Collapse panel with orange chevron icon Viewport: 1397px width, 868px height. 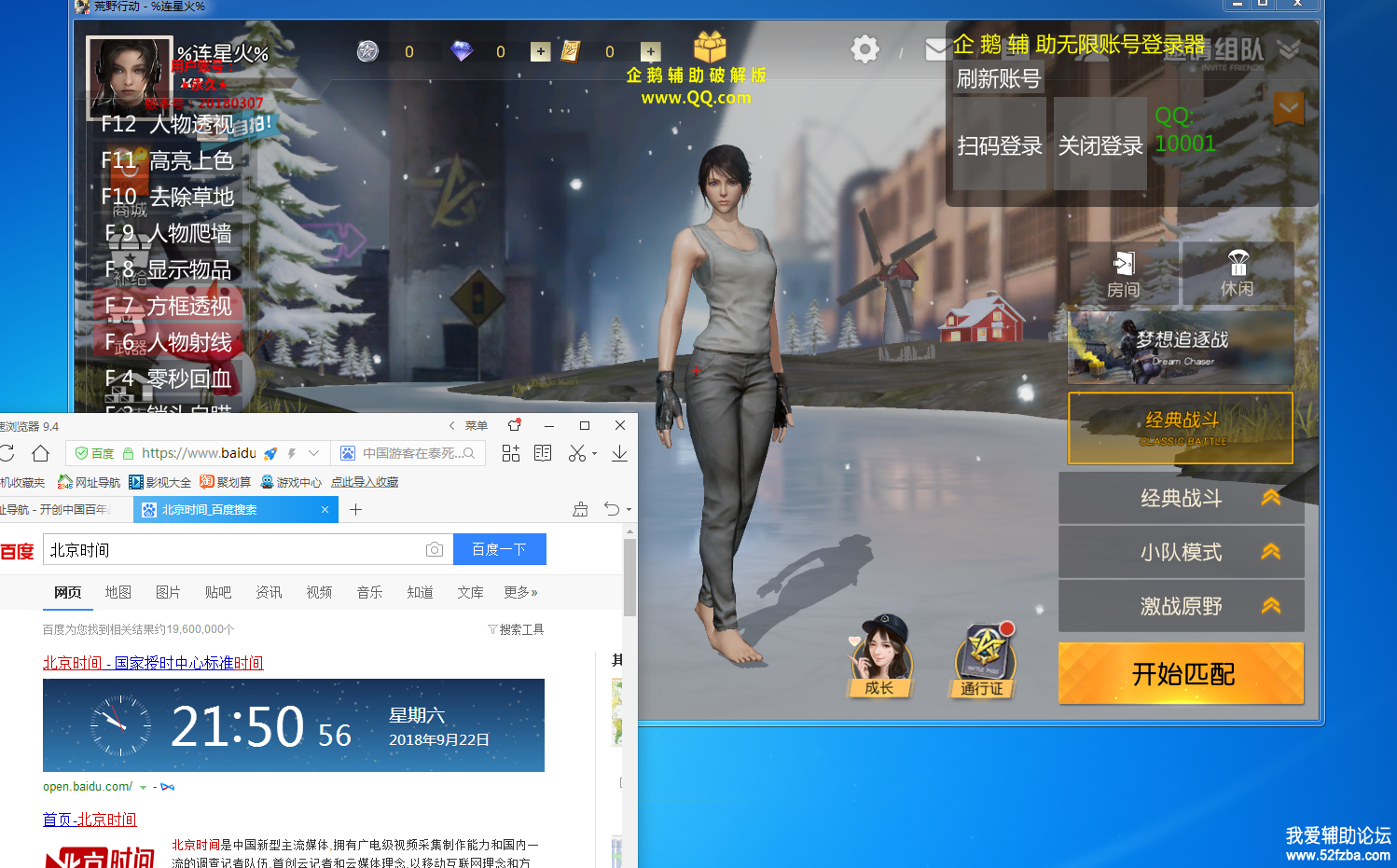pyautogui.click(x=1288, y=108)
